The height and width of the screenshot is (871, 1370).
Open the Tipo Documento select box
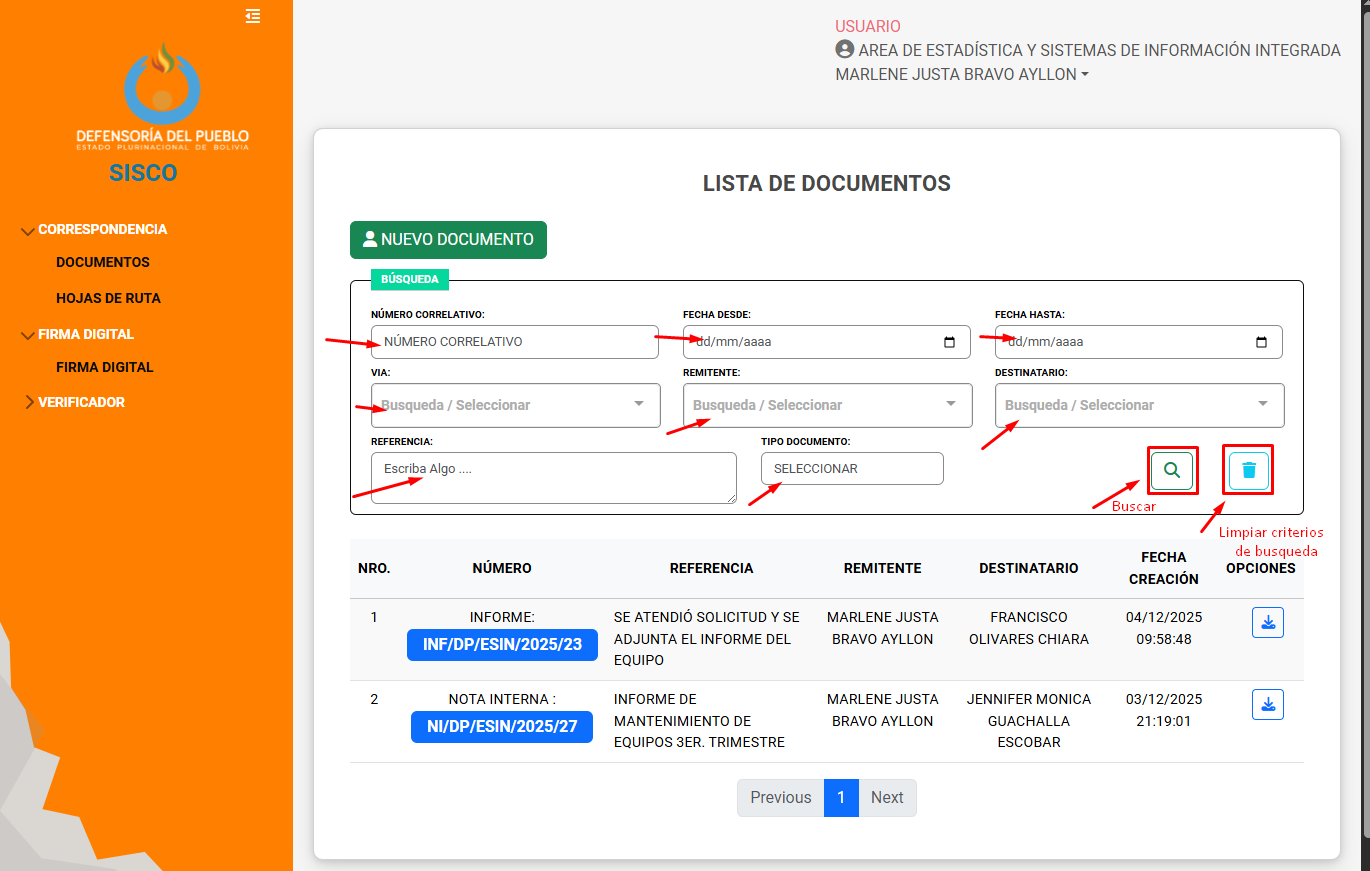point(851,469)
